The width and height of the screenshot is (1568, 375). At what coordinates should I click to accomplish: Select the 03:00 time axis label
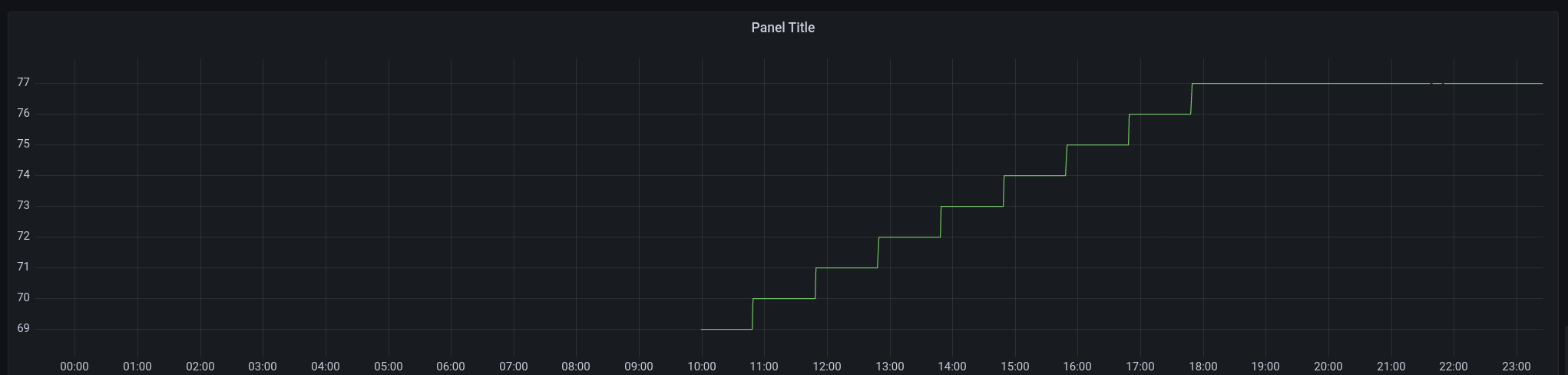[x=263, y=367]
